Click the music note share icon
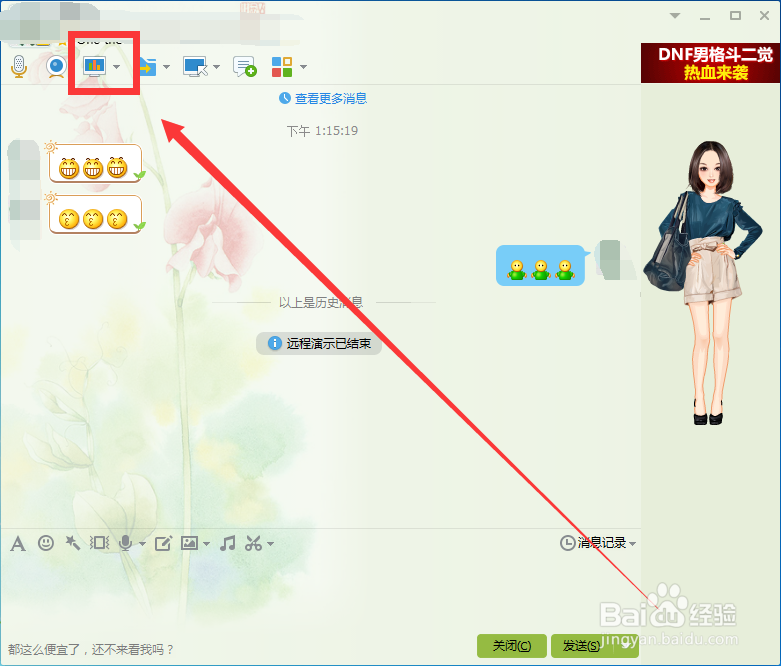The width and height of the screenshot is (781, 666). [x=228, y=543]
